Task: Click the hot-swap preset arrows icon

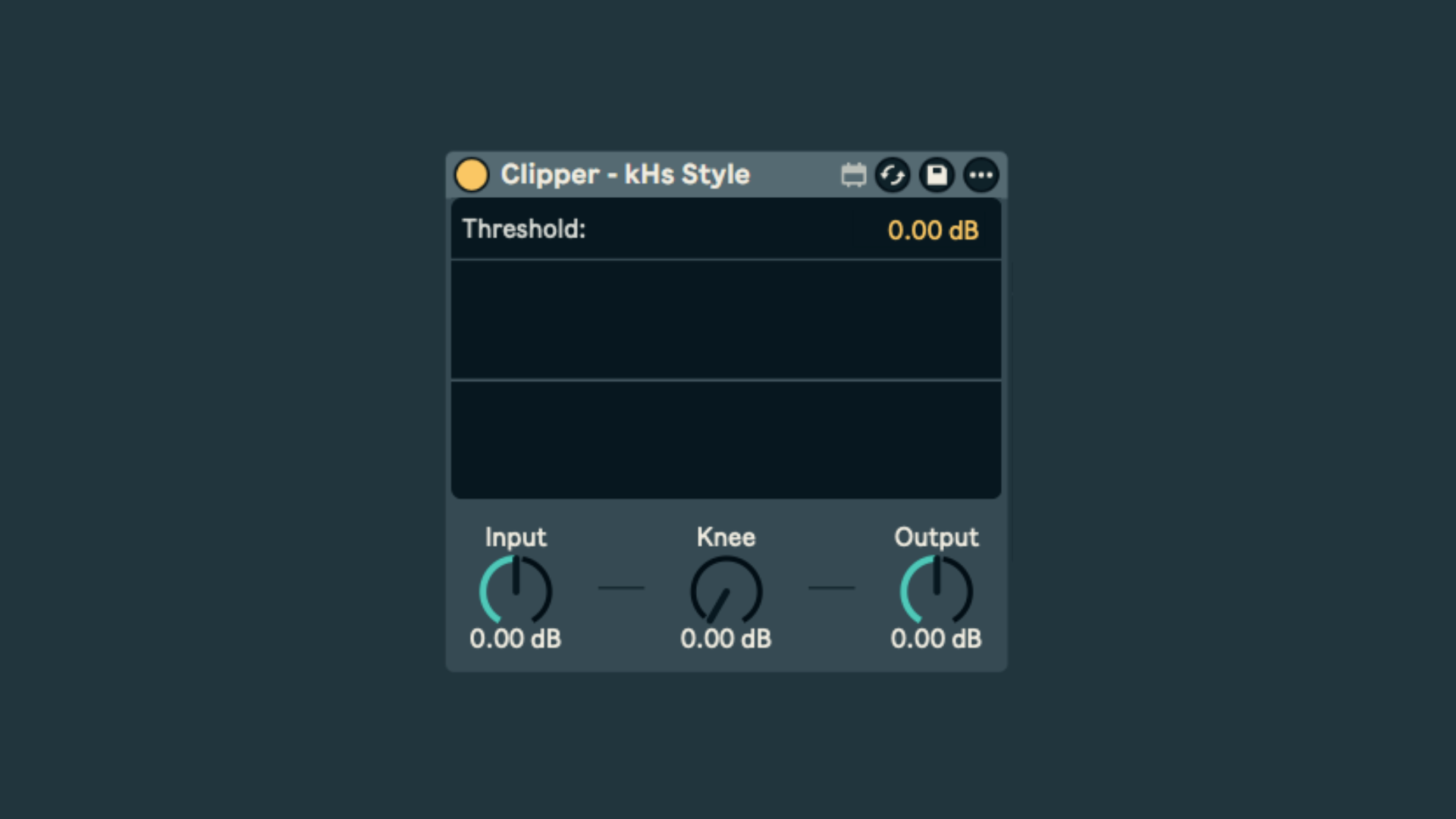Action: tap(893, 175)
